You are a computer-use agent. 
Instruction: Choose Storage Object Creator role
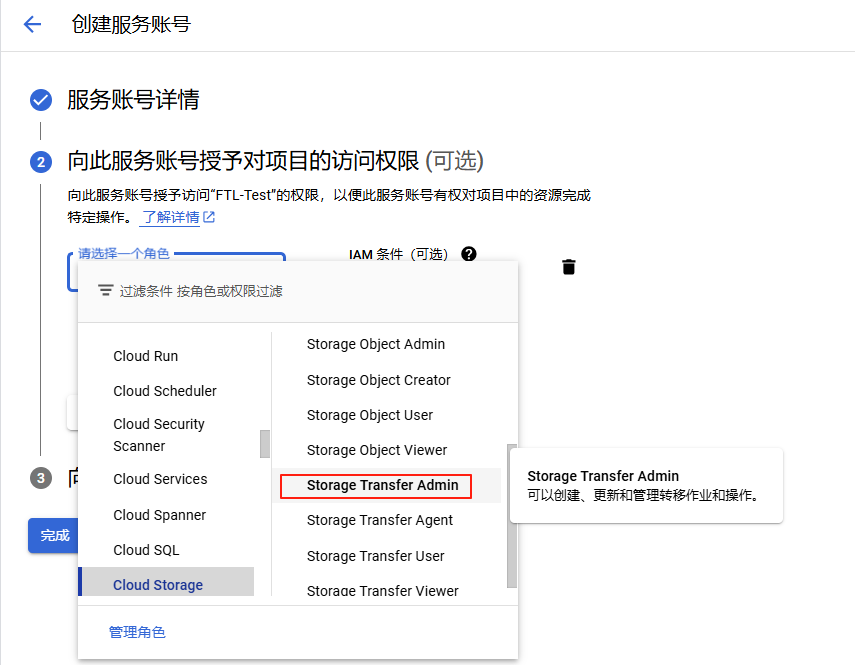pos(378,380)
